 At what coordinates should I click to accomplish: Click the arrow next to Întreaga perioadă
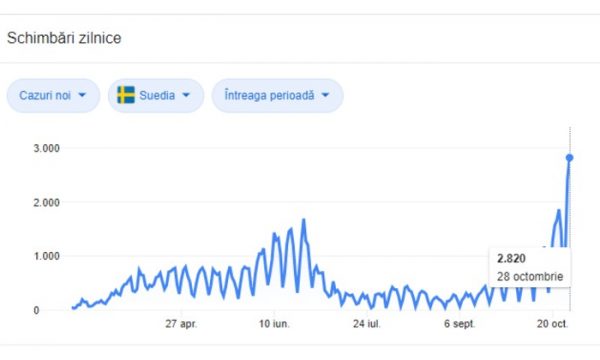pos(325,95)
